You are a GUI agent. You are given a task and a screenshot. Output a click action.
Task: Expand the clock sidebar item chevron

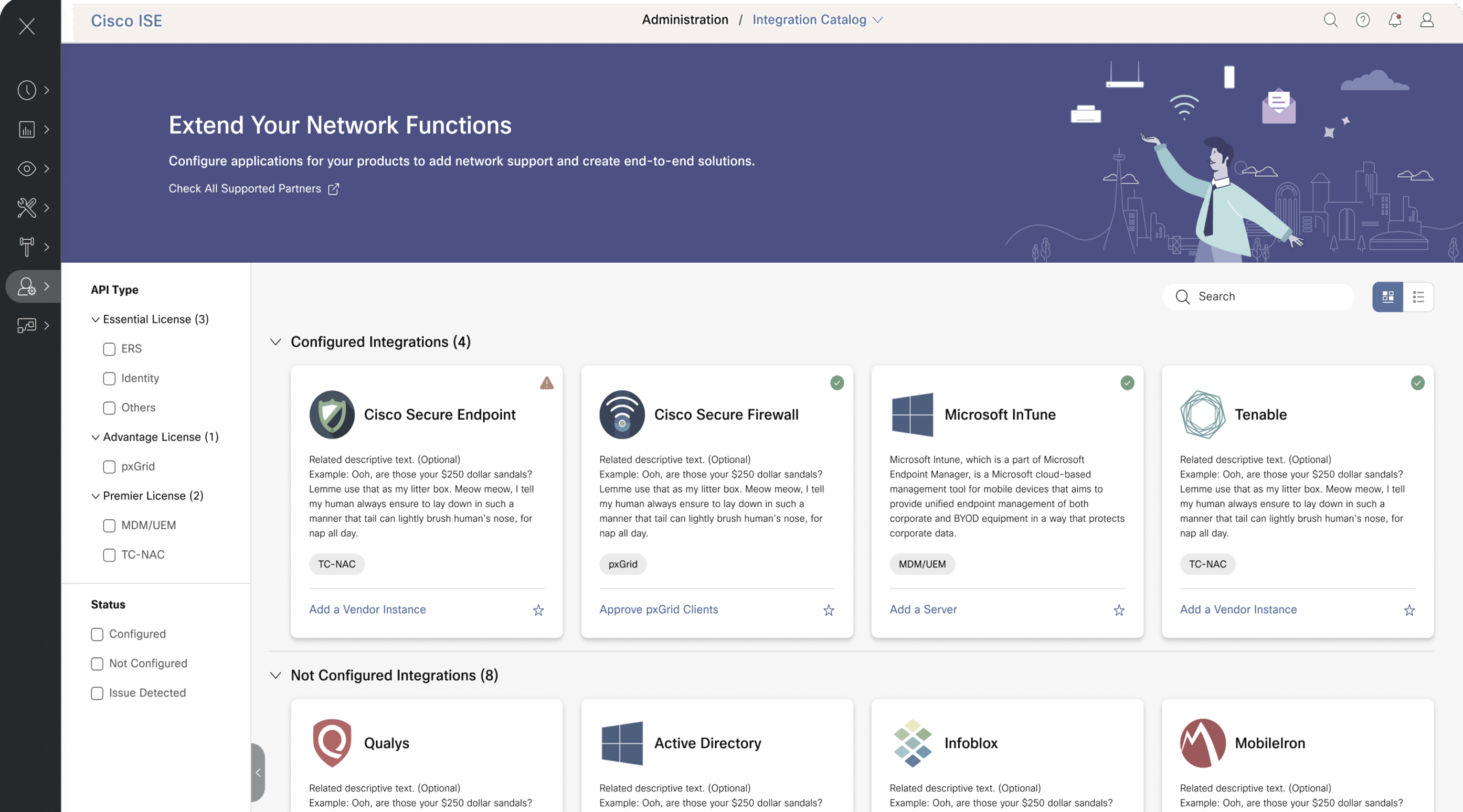(47, 90)
